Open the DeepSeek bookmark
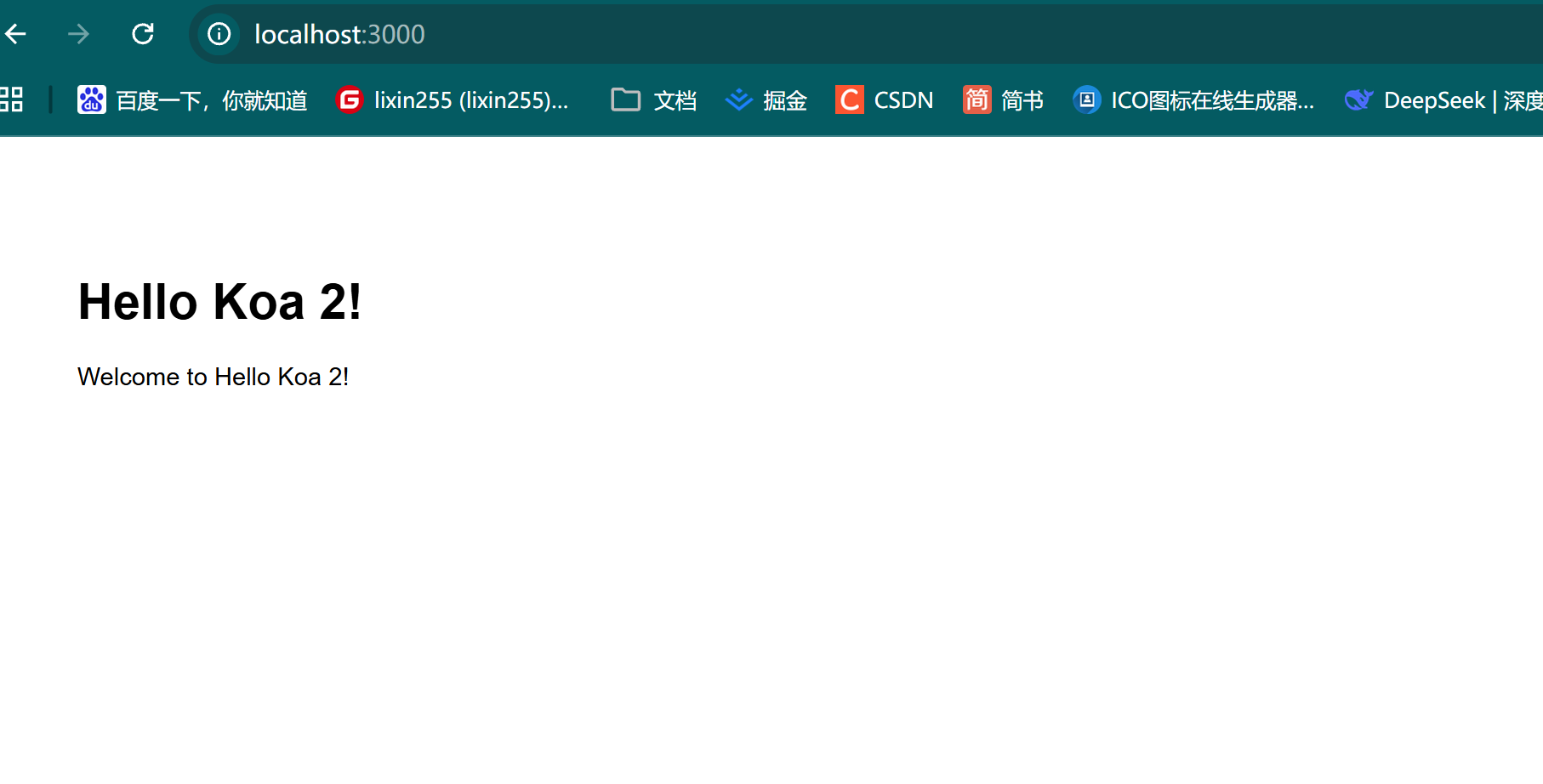Viewport: 1543px width, 784px height. tap(1443, 100)
